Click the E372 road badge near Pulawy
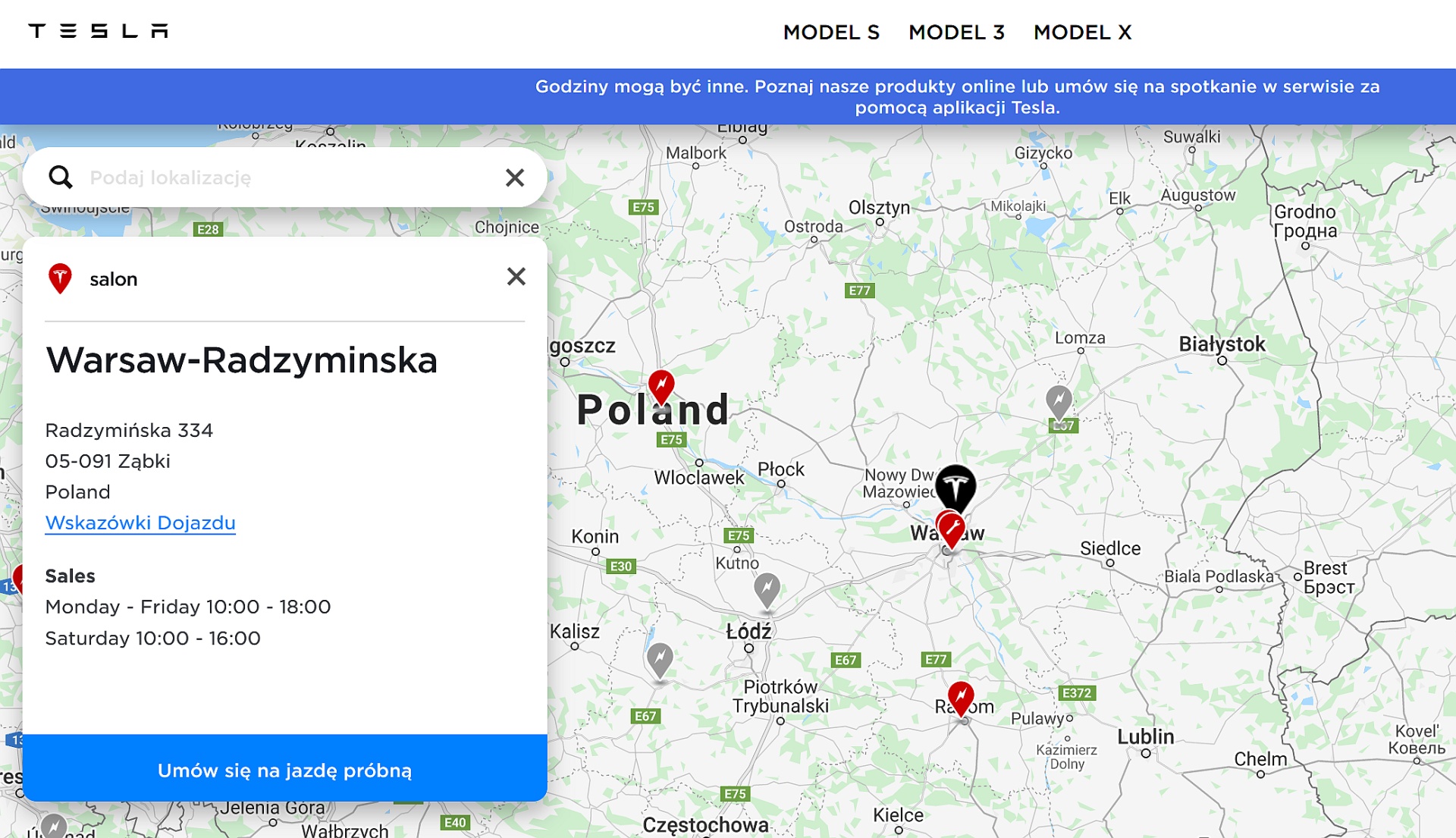Screen dimensions: 1456x838 click(x=1077, y=693)
